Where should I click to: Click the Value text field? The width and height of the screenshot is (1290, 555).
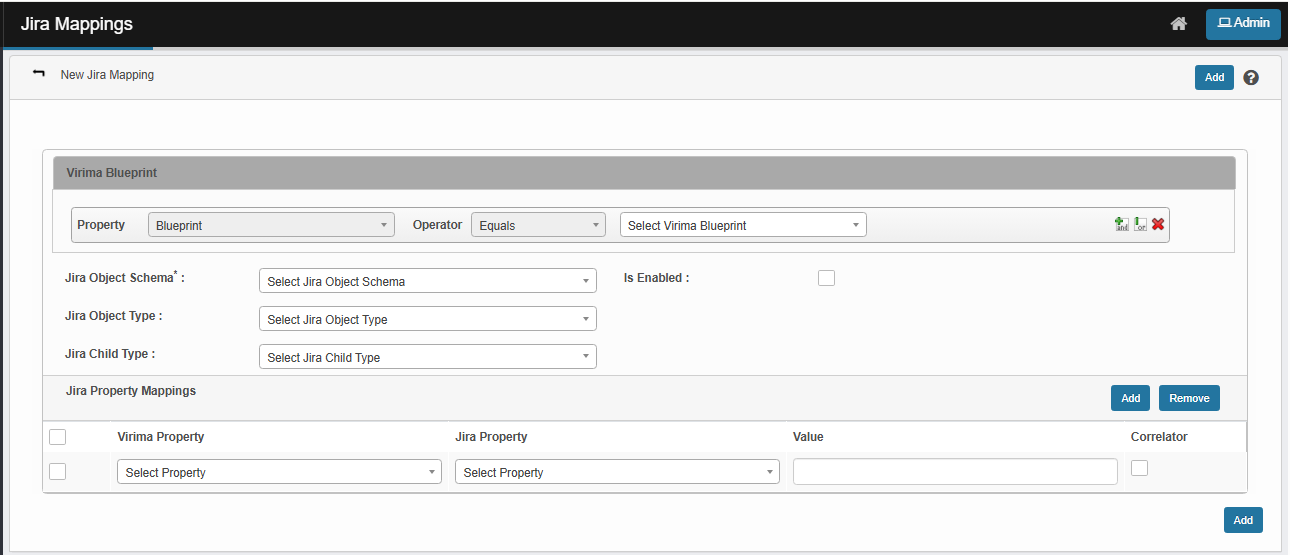click(x=955, y=472)
